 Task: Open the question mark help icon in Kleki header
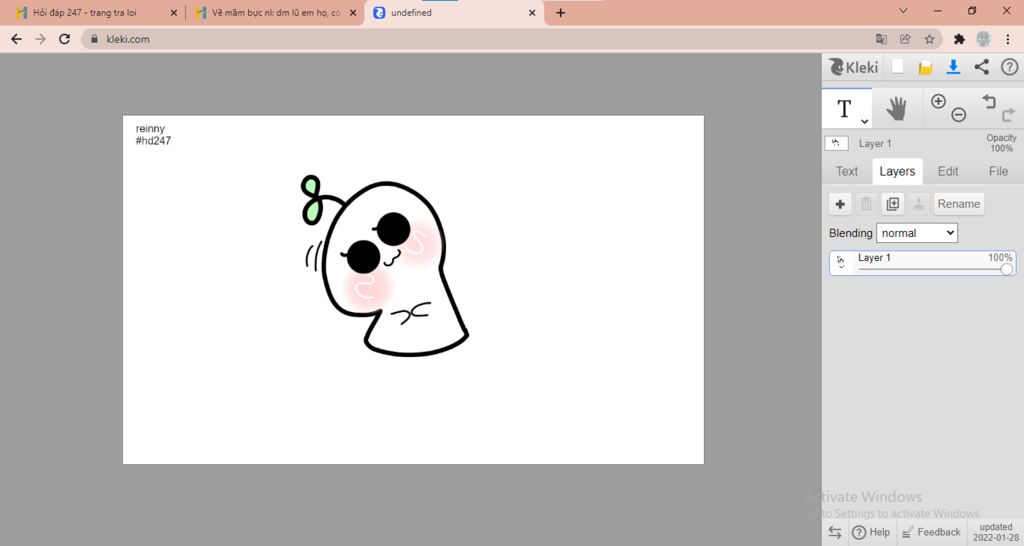(1009, 67)
